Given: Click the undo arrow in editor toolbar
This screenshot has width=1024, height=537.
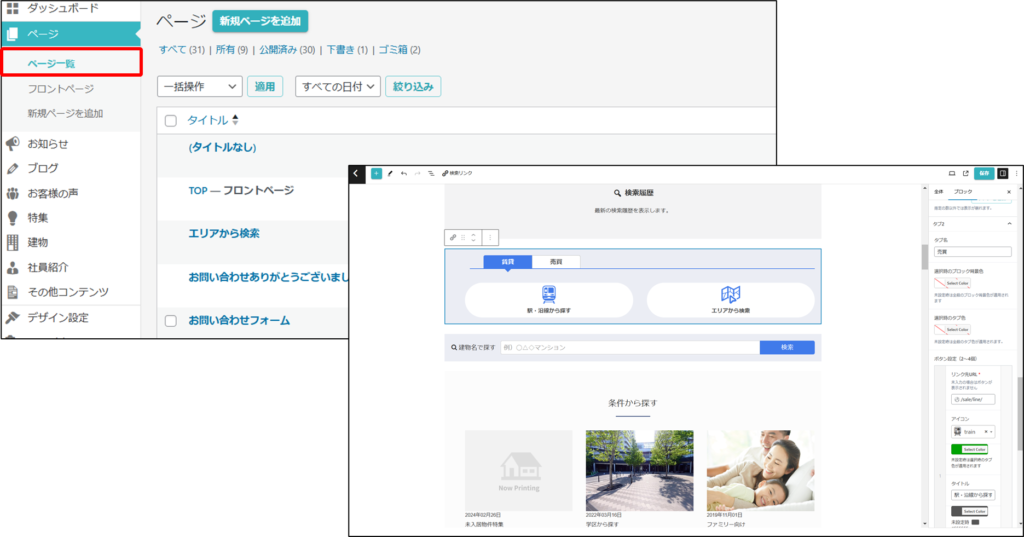Looking at the screenshot, I should pyautogui.click(x=404, y=173).
